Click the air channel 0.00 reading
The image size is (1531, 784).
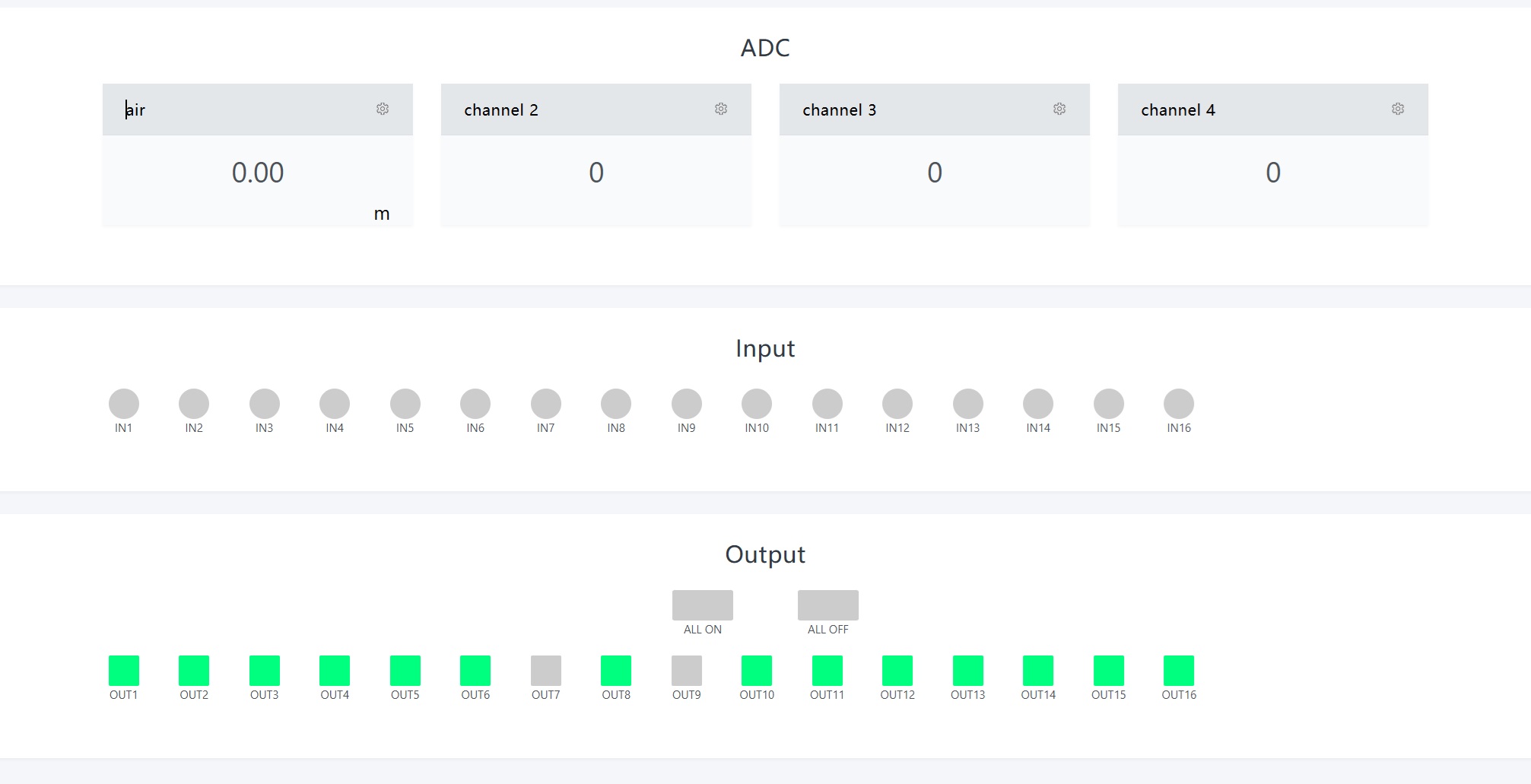click(x=258, y=173)
